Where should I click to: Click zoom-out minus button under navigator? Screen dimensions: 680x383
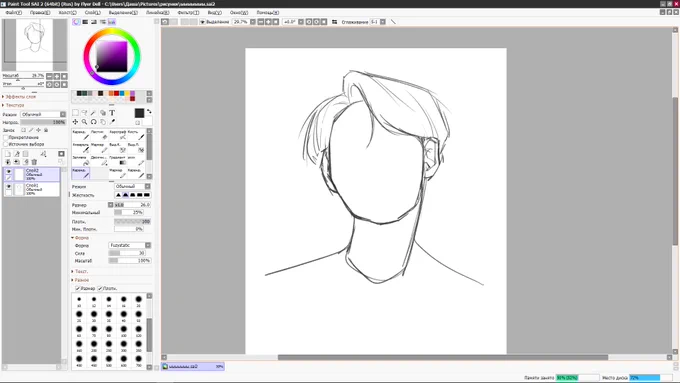(x=49, y=76)
